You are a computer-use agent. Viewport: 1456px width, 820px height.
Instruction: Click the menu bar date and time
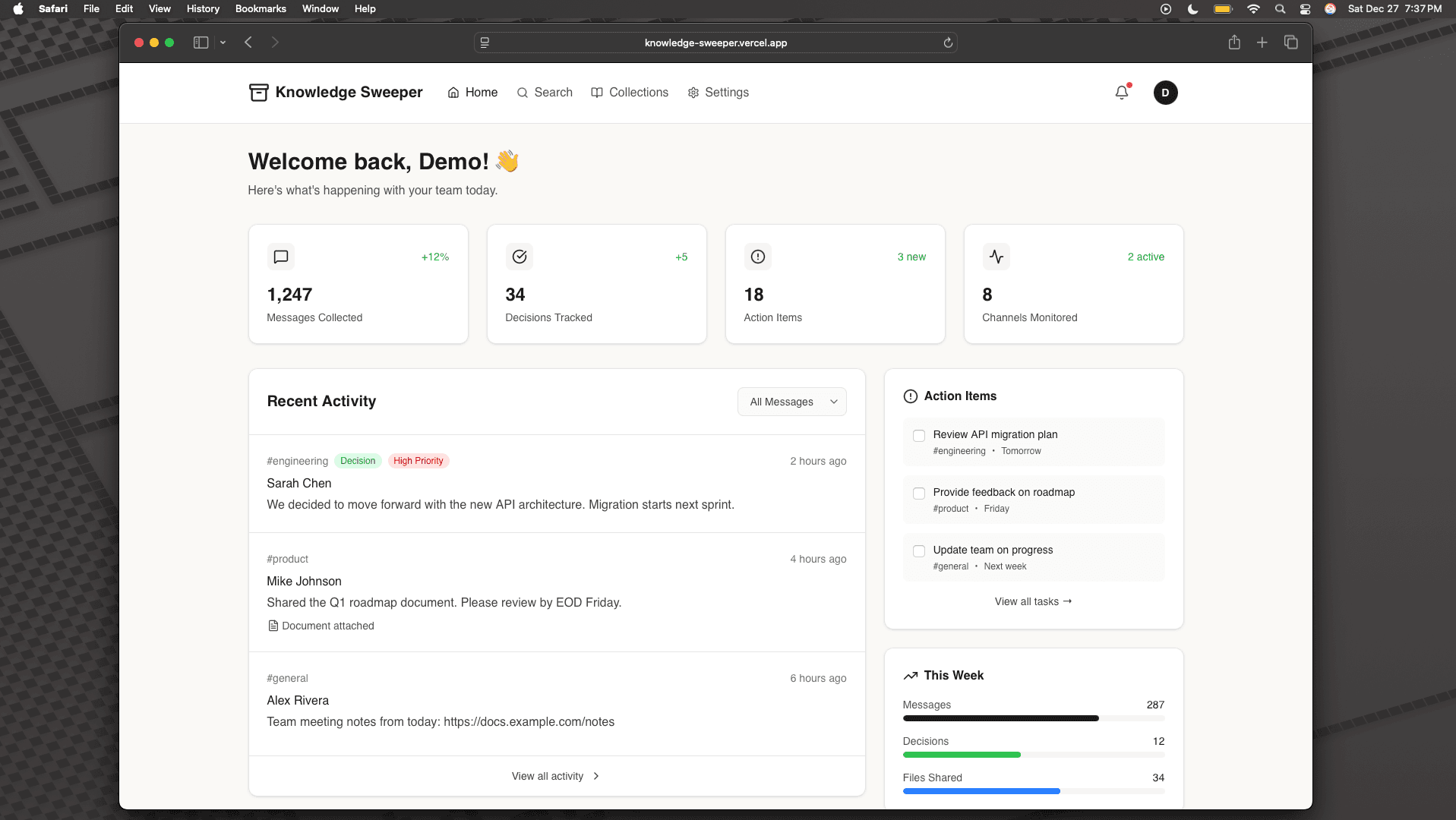[1394, 9]
